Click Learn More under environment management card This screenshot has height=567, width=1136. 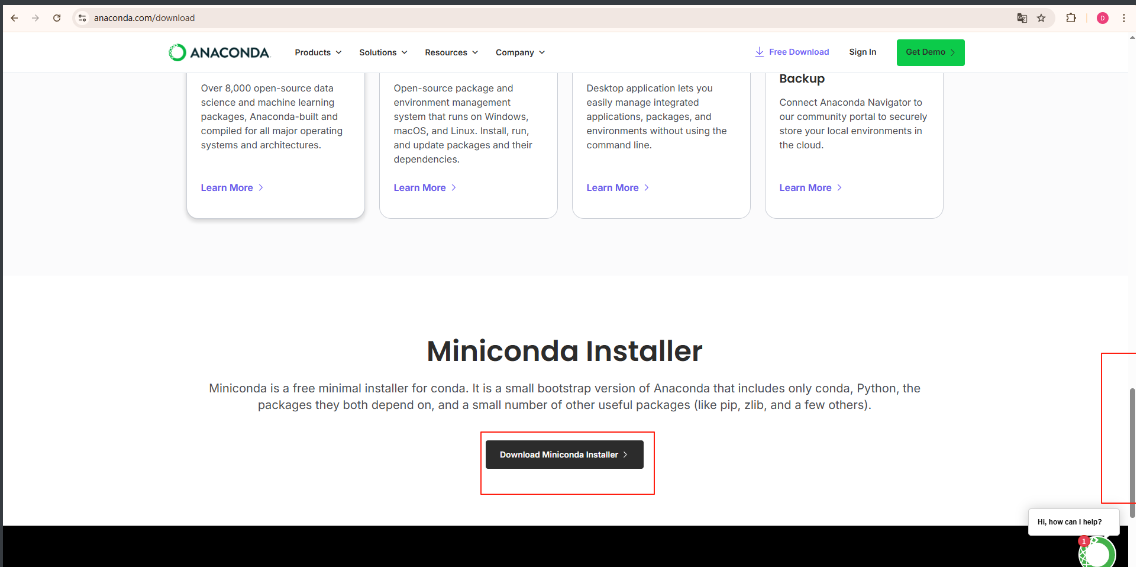pos(425,188)
